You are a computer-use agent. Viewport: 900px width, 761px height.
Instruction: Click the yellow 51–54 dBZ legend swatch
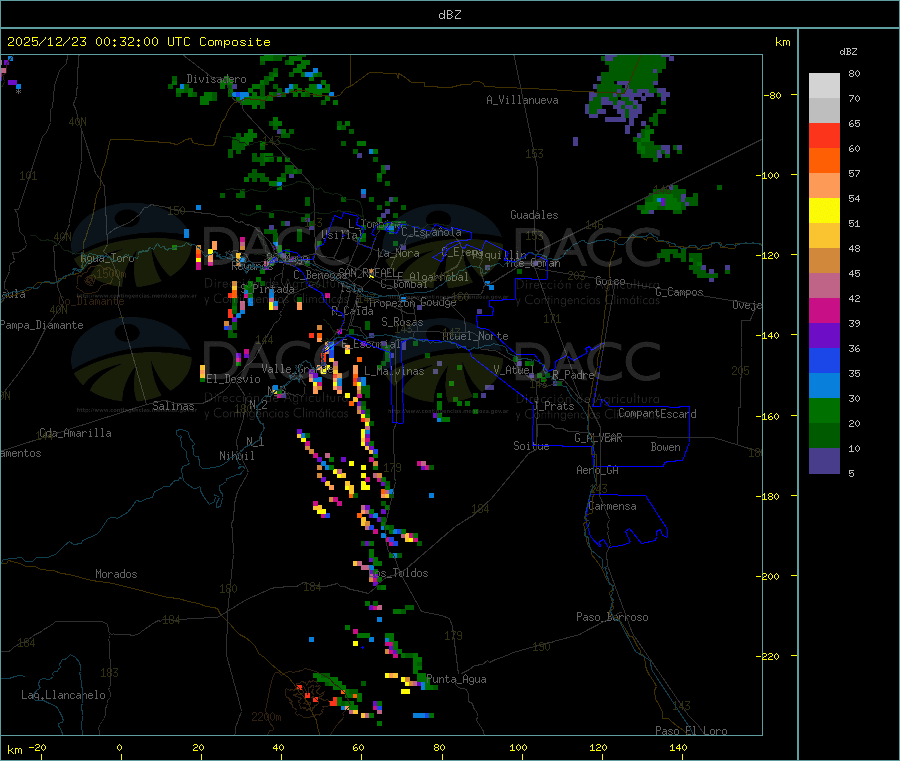pyautogui.click(x=824, y=211)
